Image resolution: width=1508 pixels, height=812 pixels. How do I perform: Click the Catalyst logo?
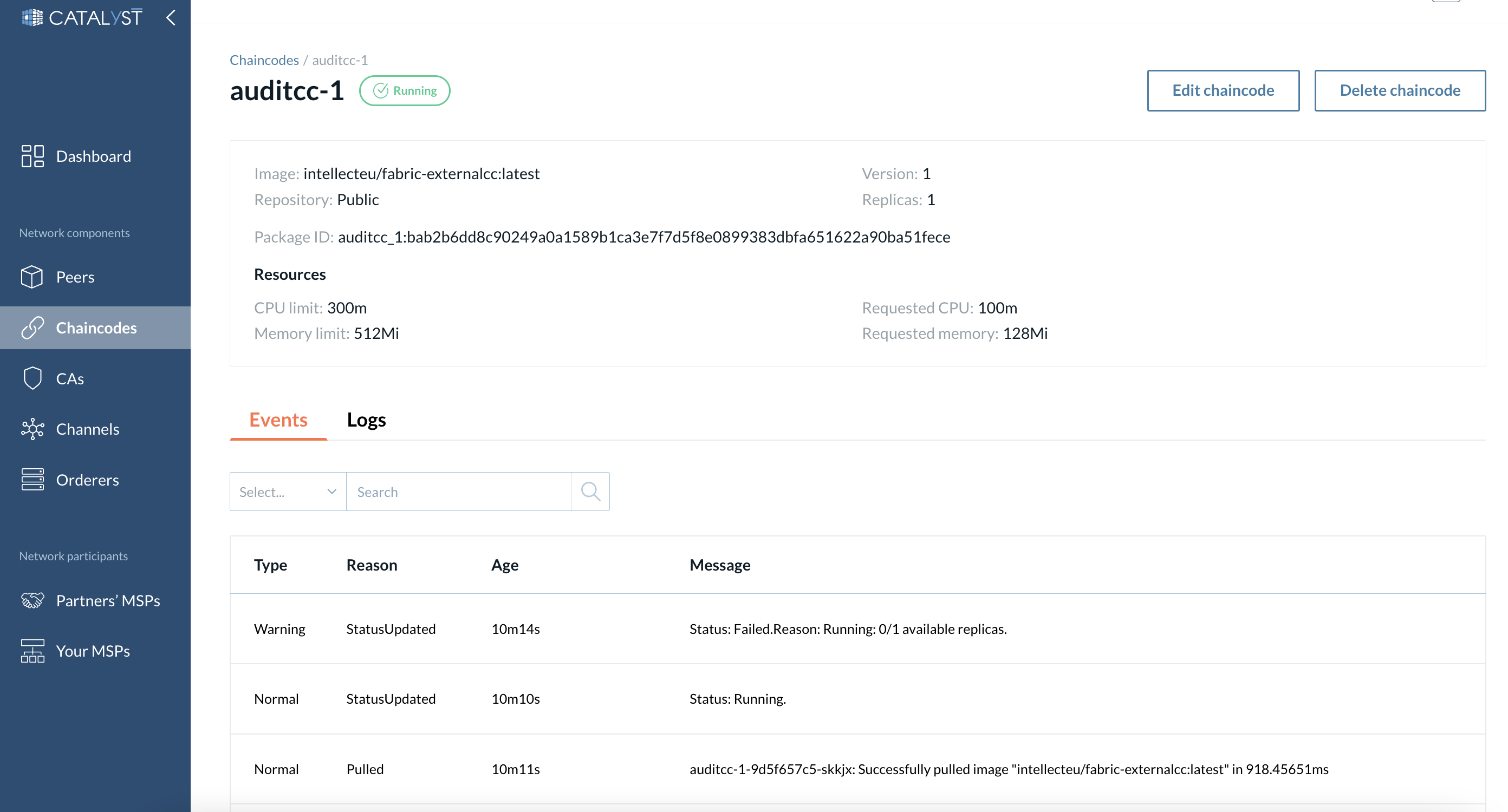[x=82, y=17]
